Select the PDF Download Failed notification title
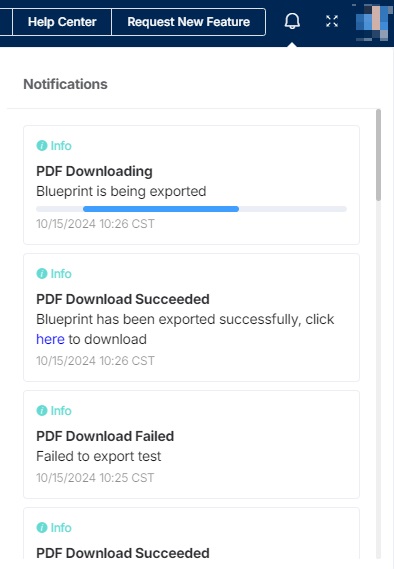The image size is (394, 569). 105,436
